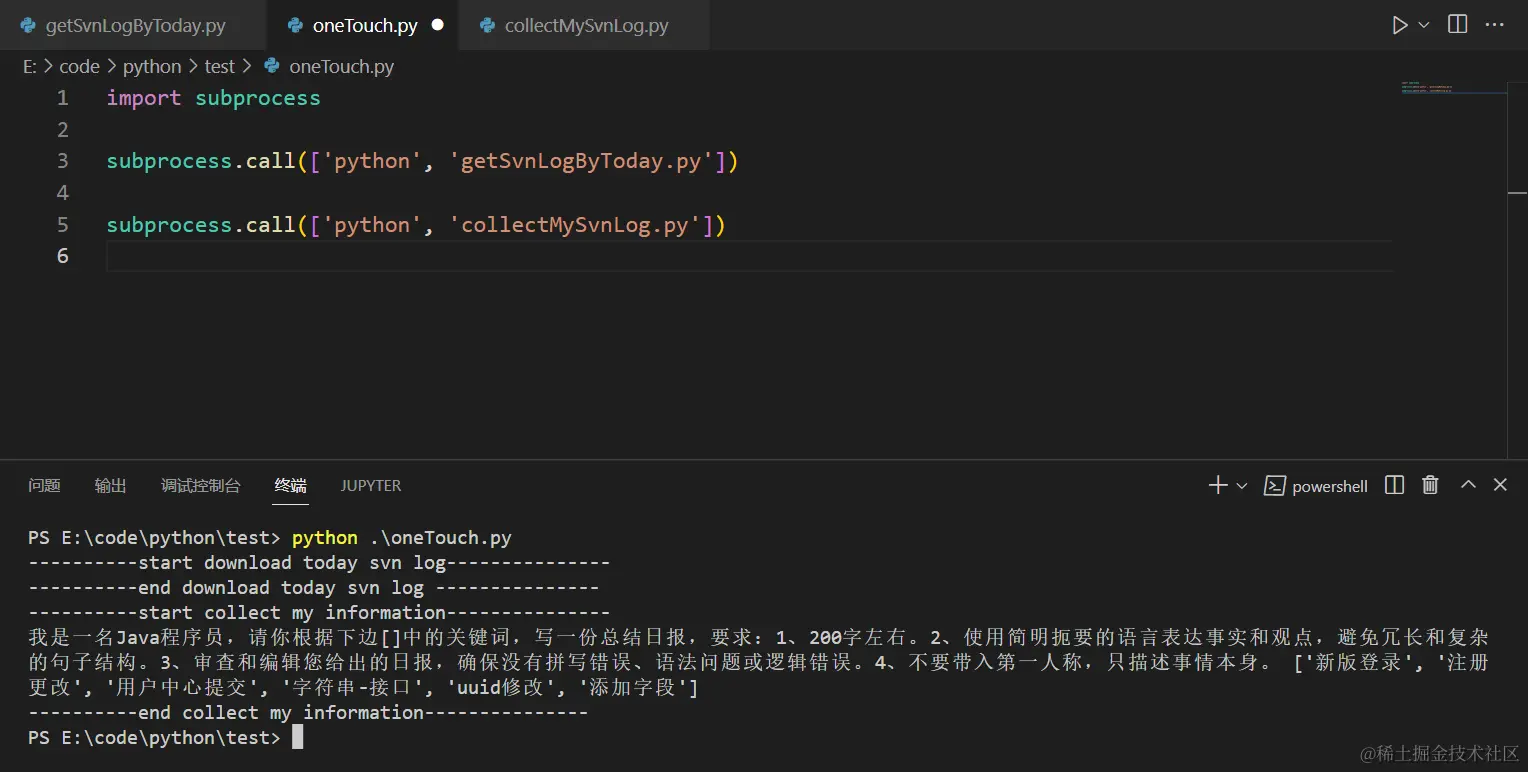Kill terminal using trash icon
Image resolution: width=1528 pixels, height=772 pixels.
(1430, 486)
